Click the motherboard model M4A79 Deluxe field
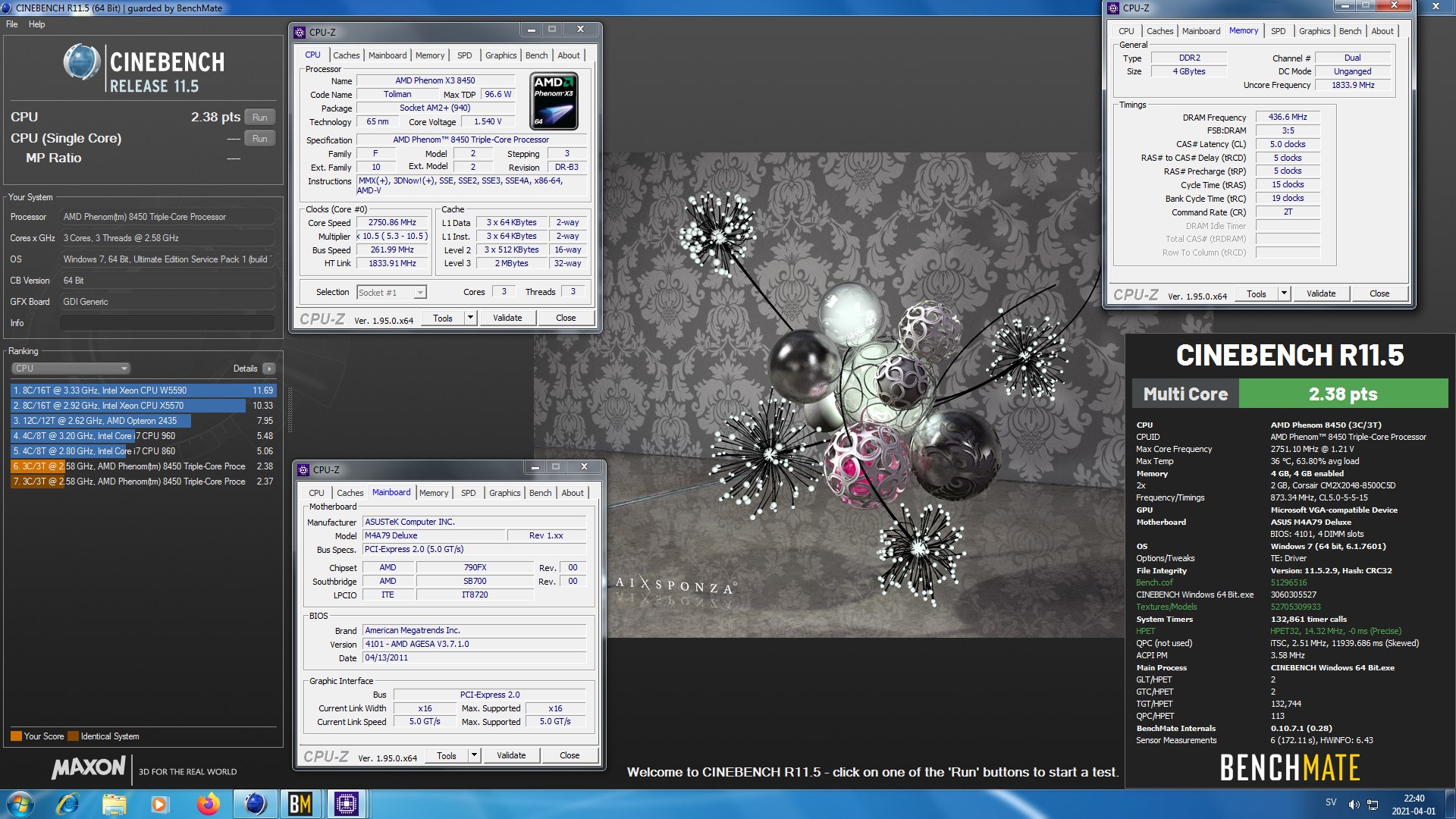The image size is (1456, 819). 434,535
